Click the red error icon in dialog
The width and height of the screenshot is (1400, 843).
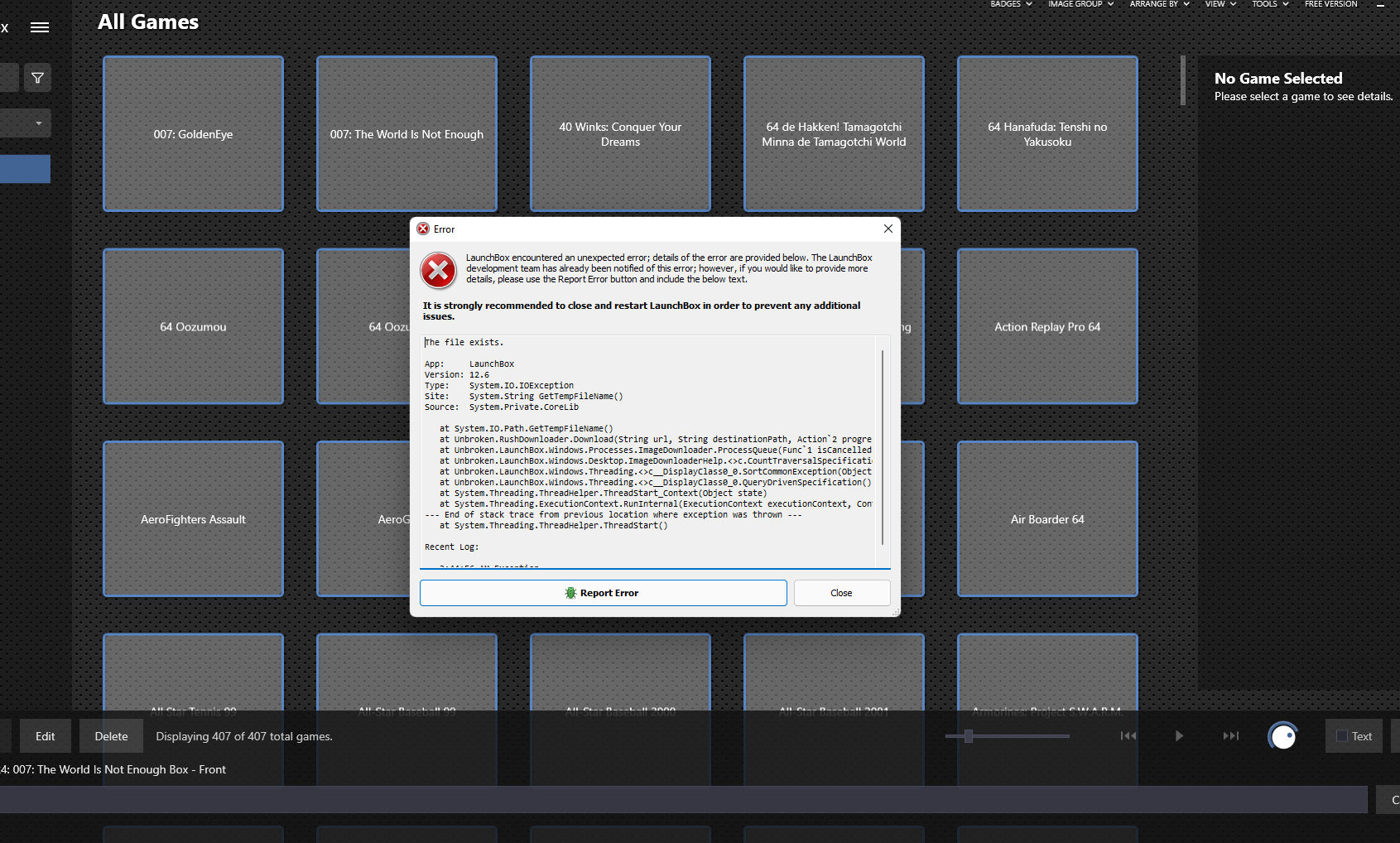coord(439,270)
